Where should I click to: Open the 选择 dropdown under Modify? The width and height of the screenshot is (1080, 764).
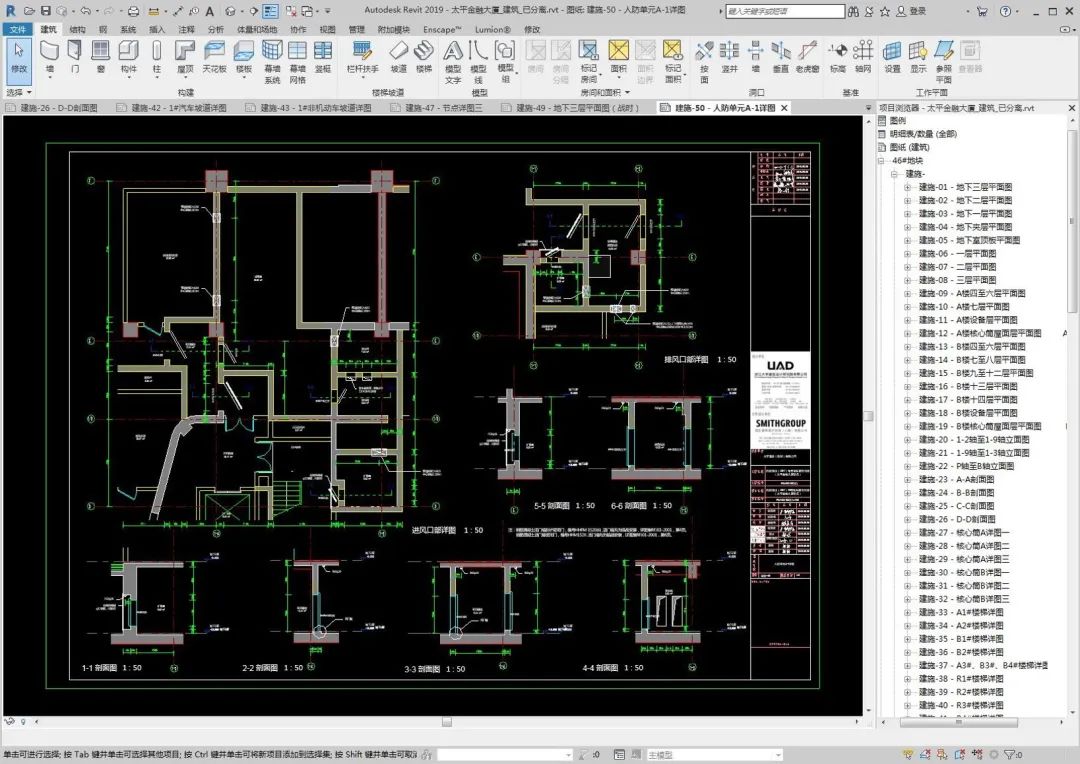coord(18,92)
